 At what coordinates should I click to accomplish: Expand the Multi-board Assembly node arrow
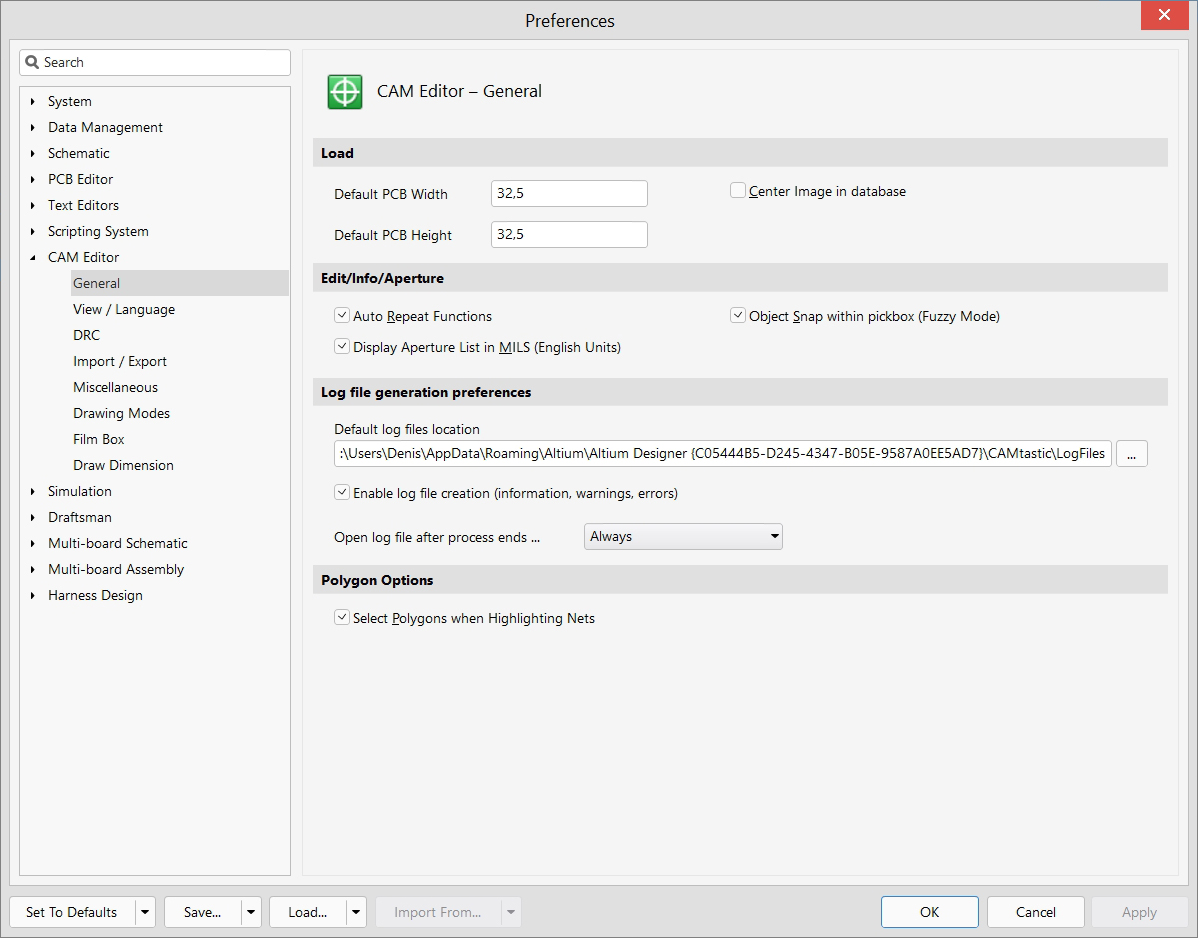click(33, 569)
